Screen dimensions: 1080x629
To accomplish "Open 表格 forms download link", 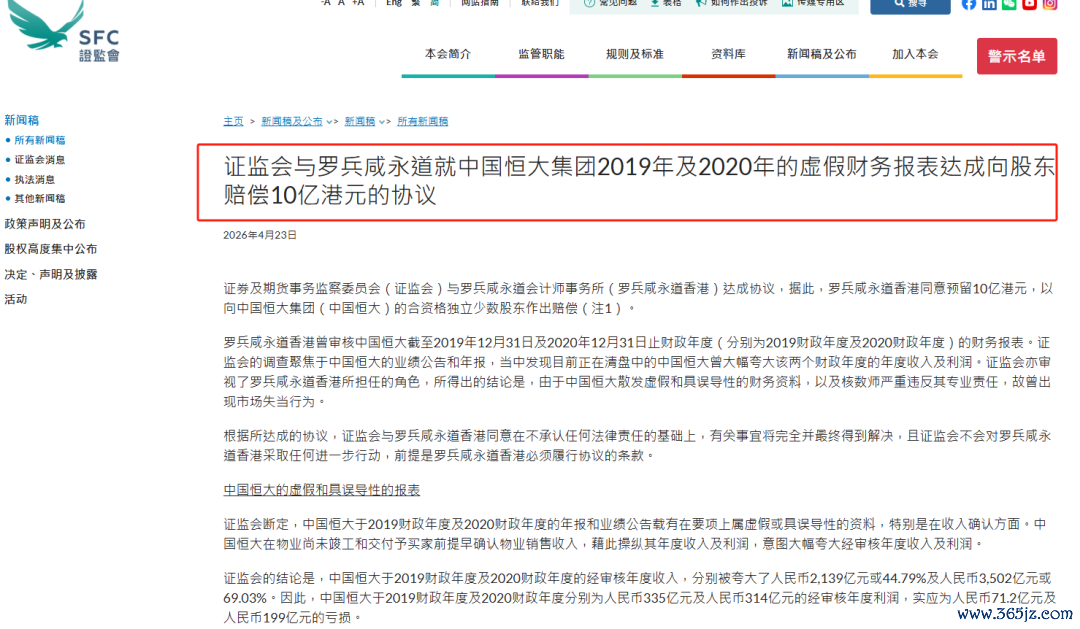I will [666, 3].
